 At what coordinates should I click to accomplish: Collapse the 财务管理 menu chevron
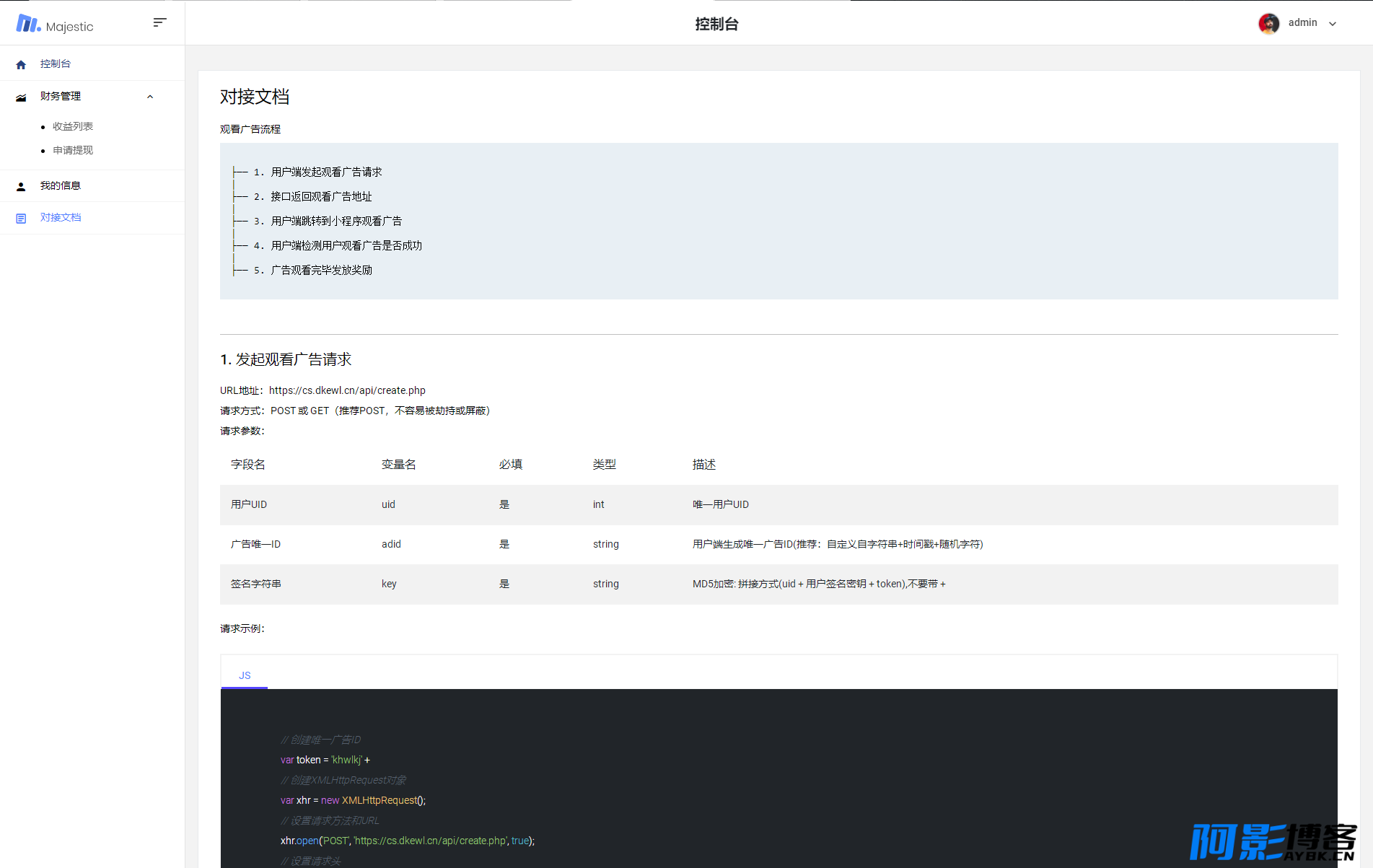tap(150, 97)
